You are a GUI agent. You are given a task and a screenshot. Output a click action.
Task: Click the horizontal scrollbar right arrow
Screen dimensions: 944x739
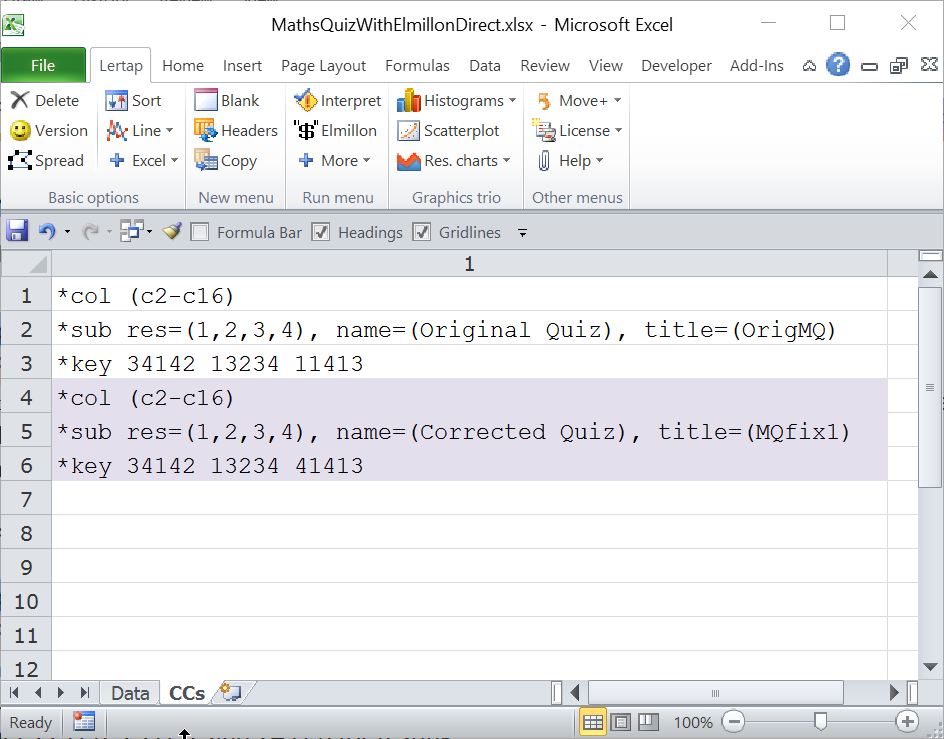pos(894,693)
